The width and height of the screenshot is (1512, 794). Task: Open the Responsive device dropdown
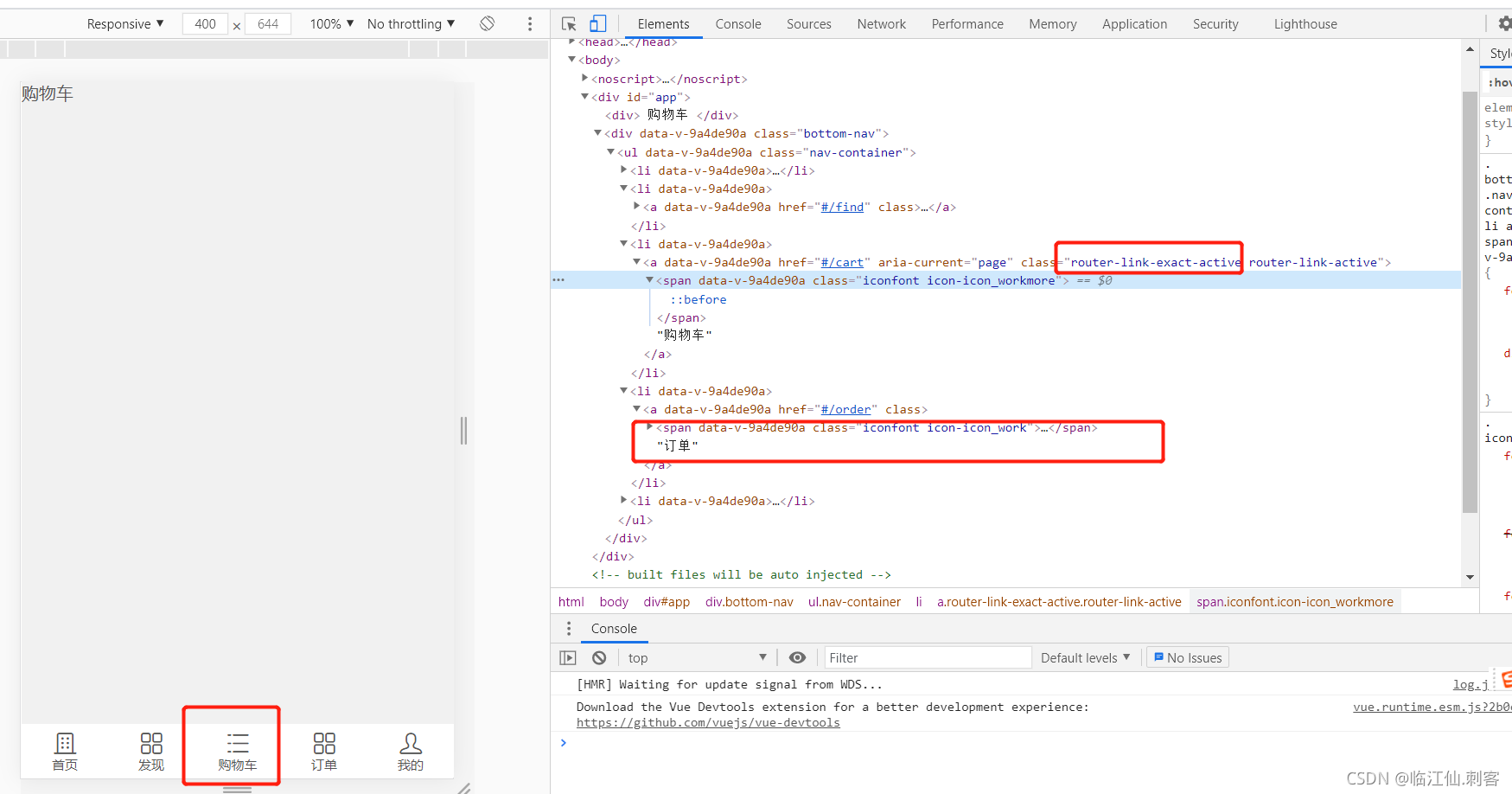click(x=124, y=24)
